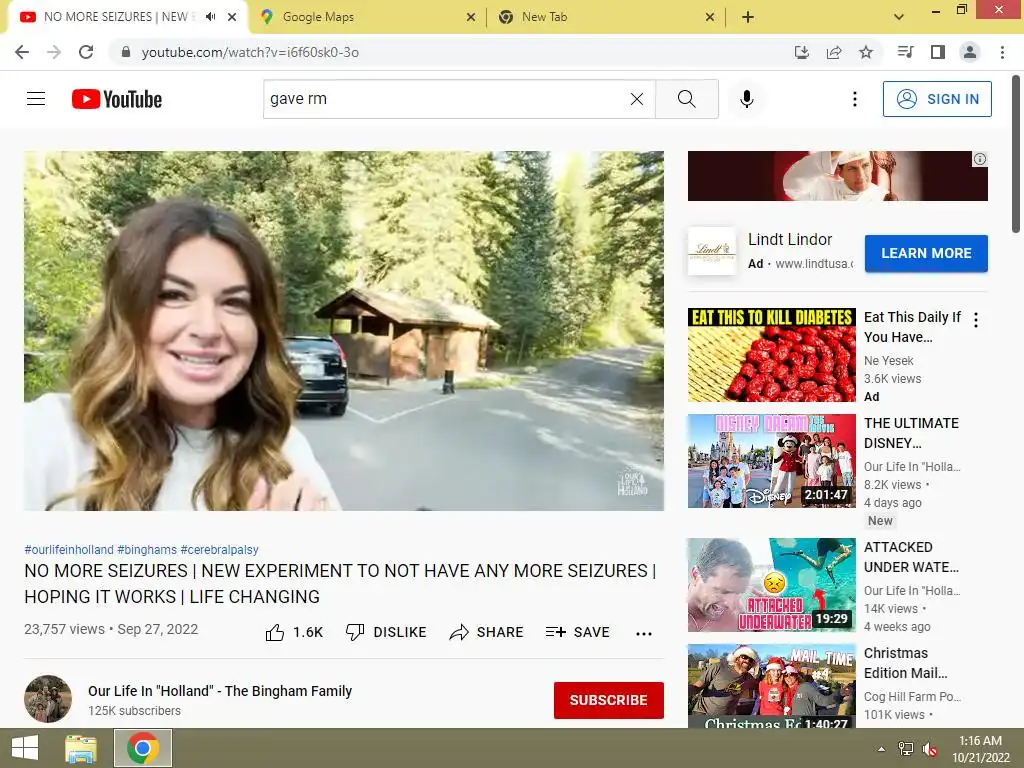Open Chrome three-dot menu

(x=1002, y=52)
